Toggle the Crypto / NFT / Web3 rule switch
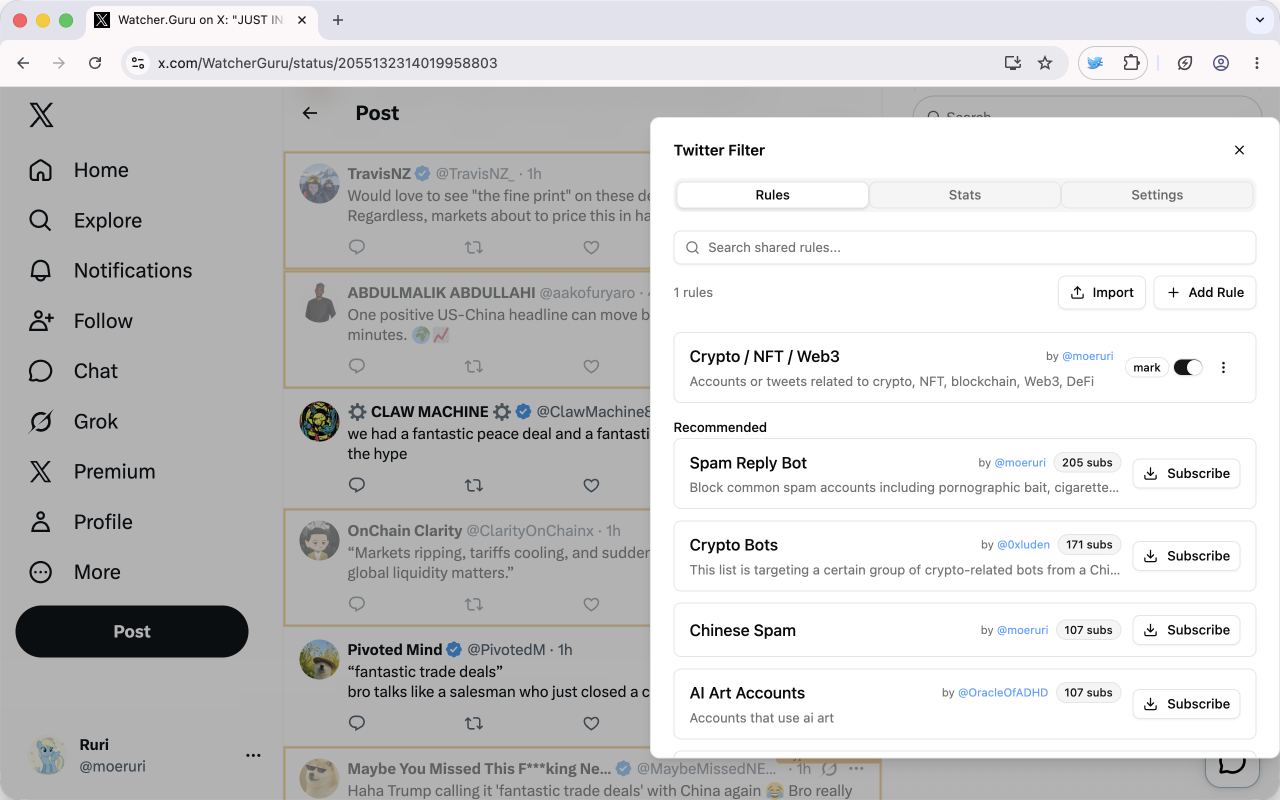 coord(1188,367)
